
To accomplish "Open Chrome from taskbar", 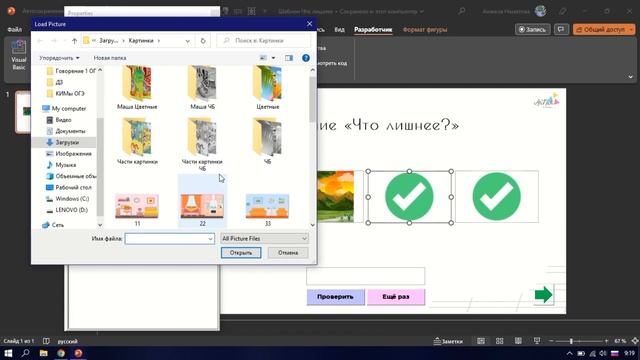I will (x=61, y=353).
